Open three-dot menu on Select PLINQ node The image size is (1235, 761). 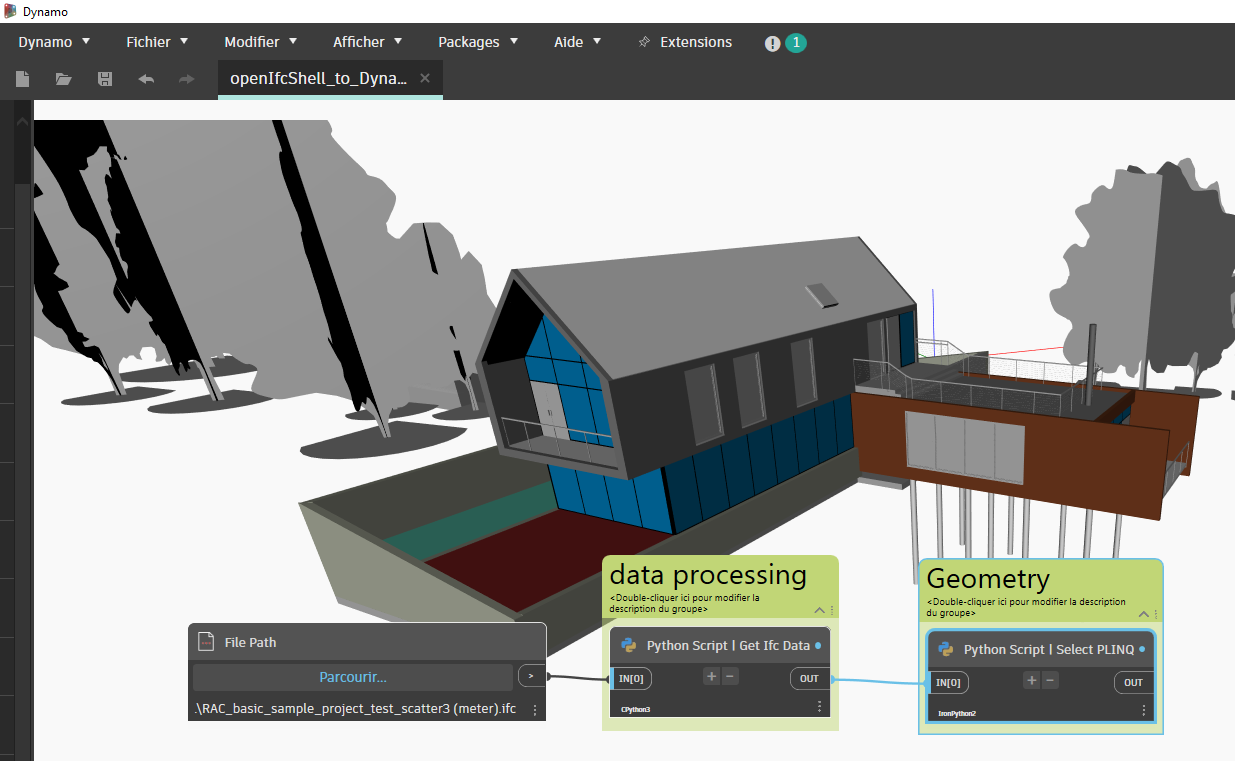point(1144,710)
